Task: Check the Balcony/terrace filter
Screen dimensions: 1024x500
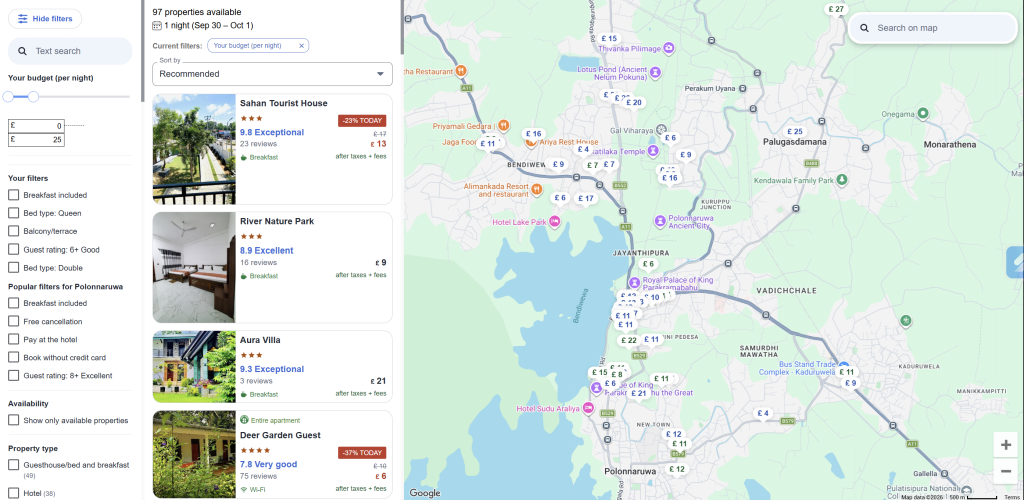Action: (14, 231)
